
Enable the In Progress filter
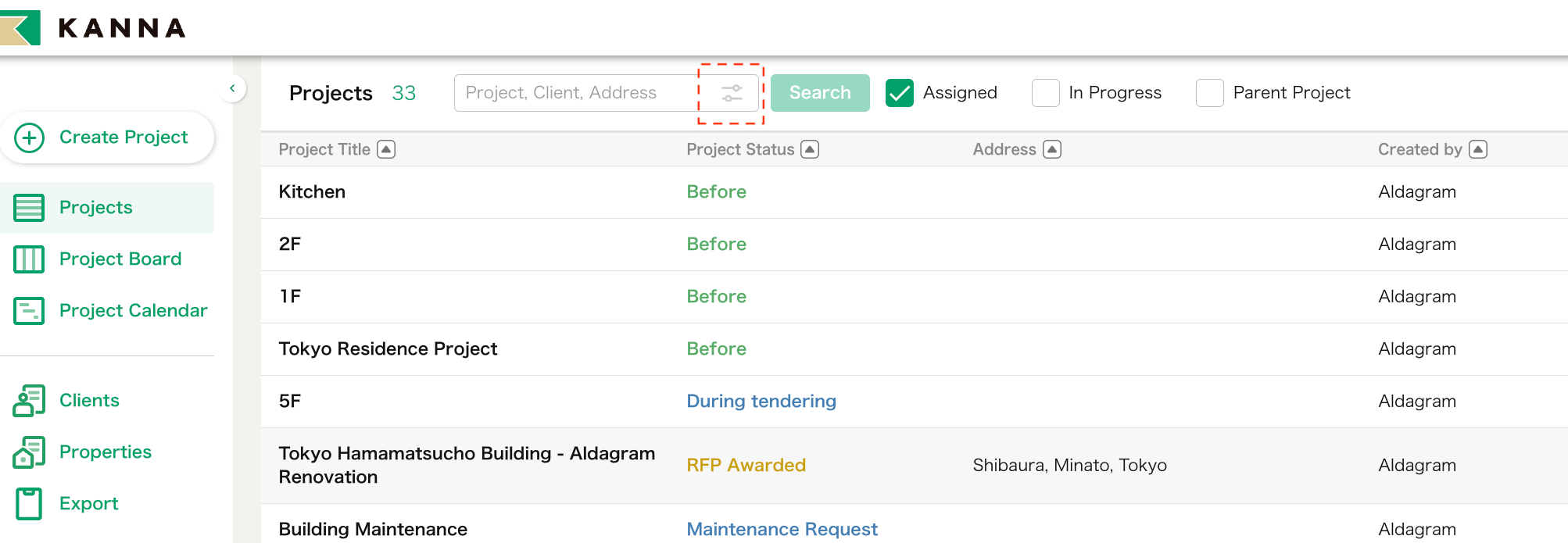(1046, 92)
